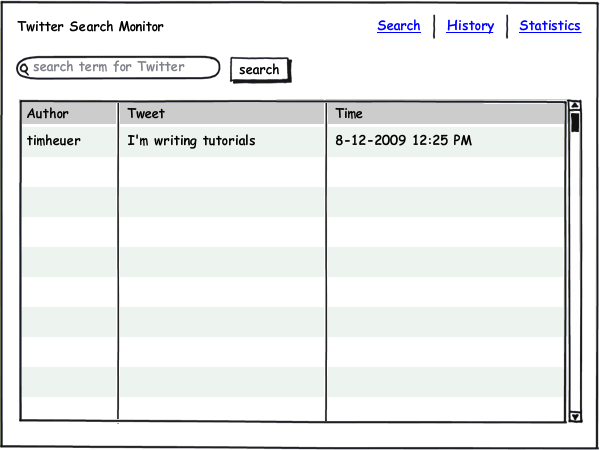Select the "I'm writing tutorials" tweet cell
The image size is (600, 450).
point(222,141)
